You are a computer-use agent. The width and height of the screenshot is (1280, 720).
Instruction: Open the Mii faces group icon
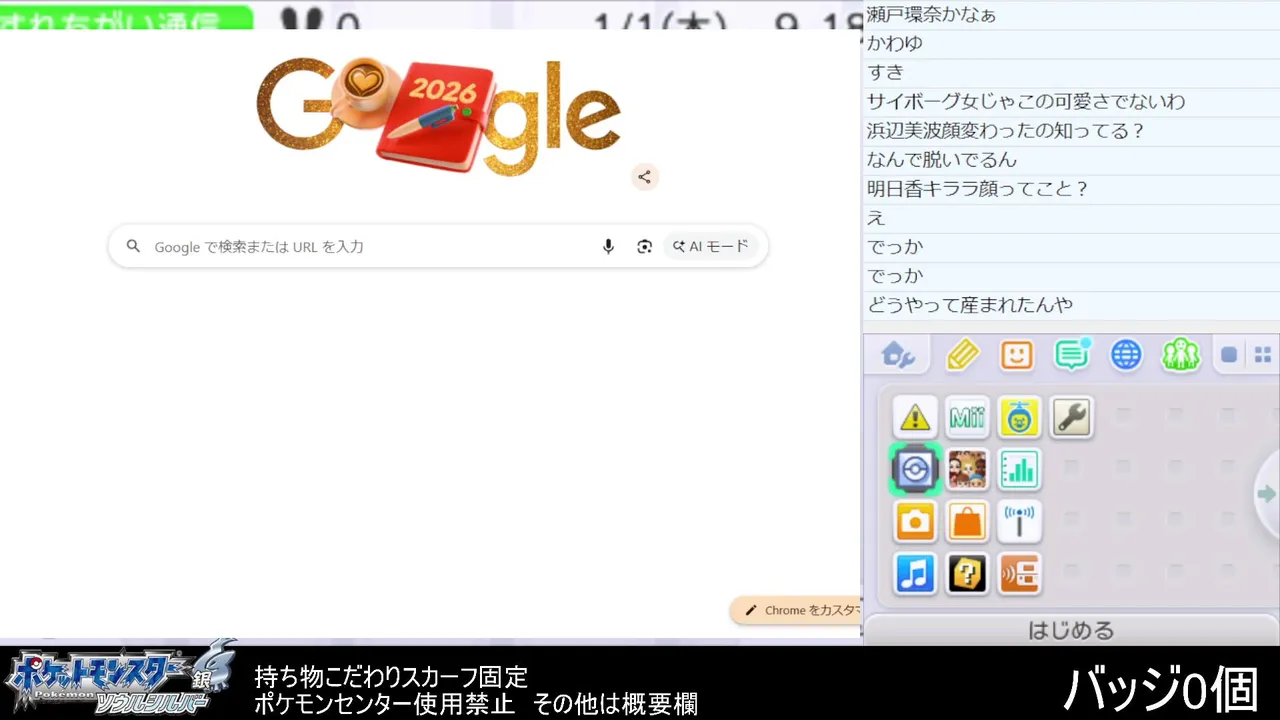[967, 469]
